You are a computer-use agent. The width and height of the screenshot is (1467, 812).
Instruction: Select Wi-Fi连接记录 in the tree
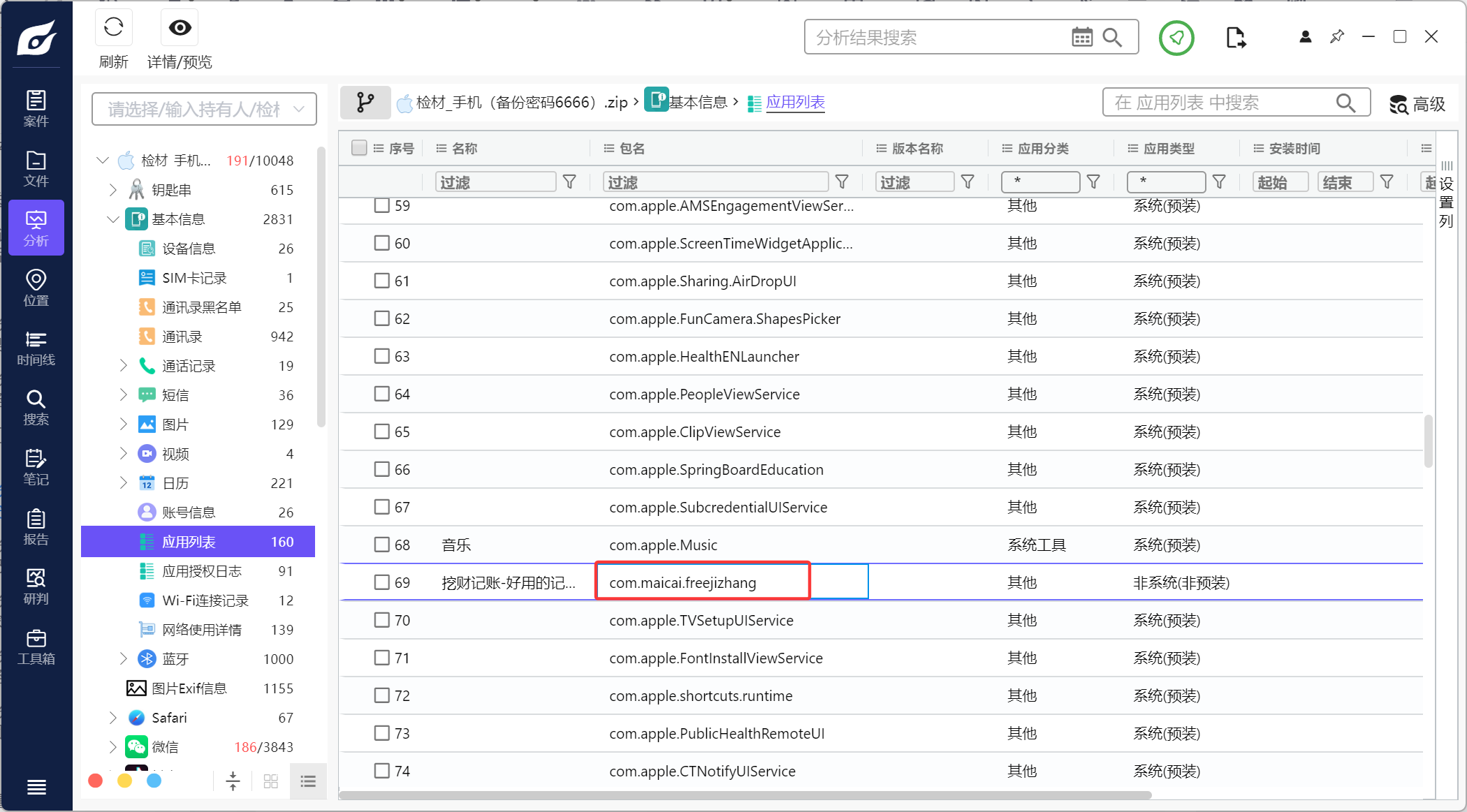[x=205, y=600]
